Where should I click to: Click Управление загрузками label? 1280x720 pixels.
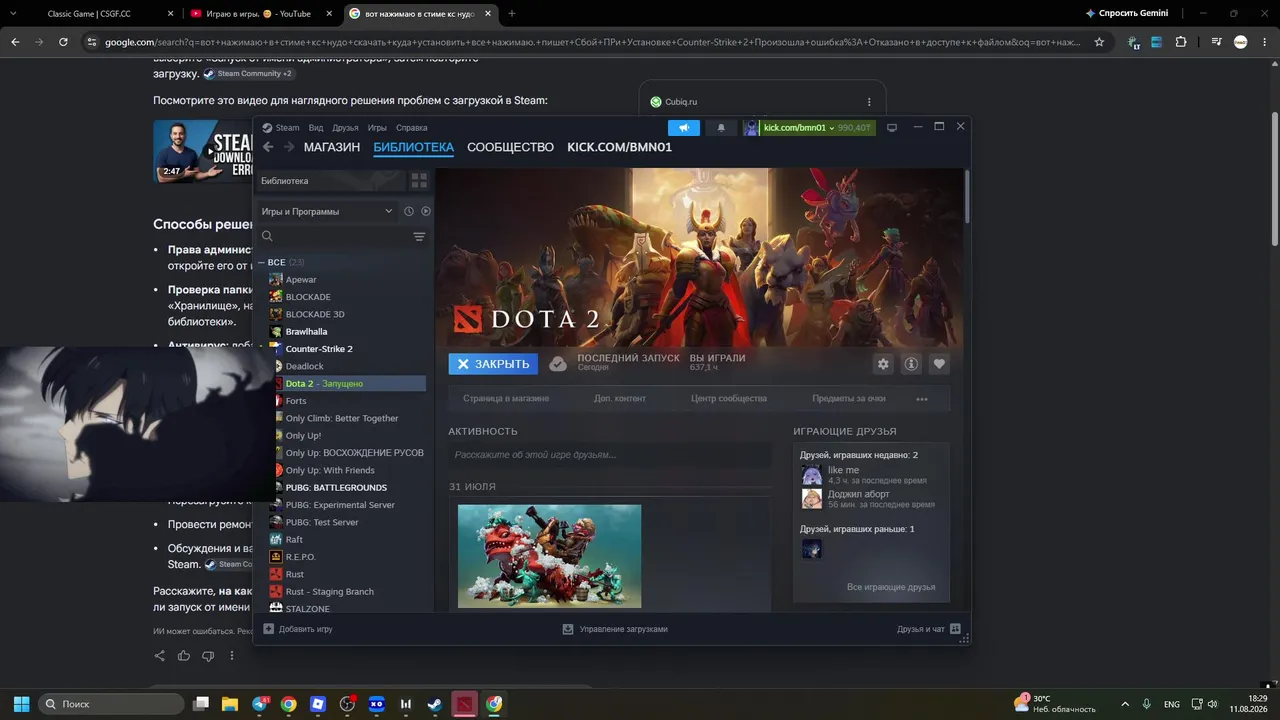point(623,629)
